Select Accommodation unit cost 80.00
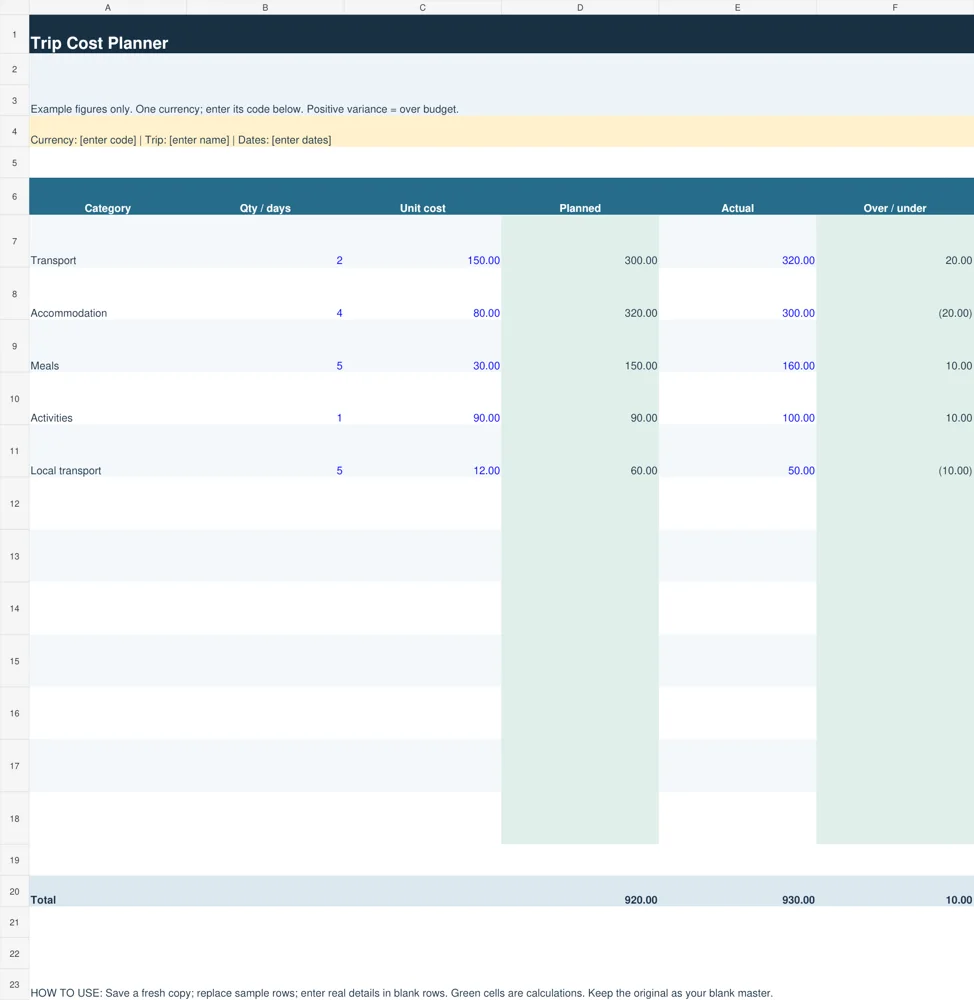This screenshot has height=1000, width=974. (x=423, y=294)
